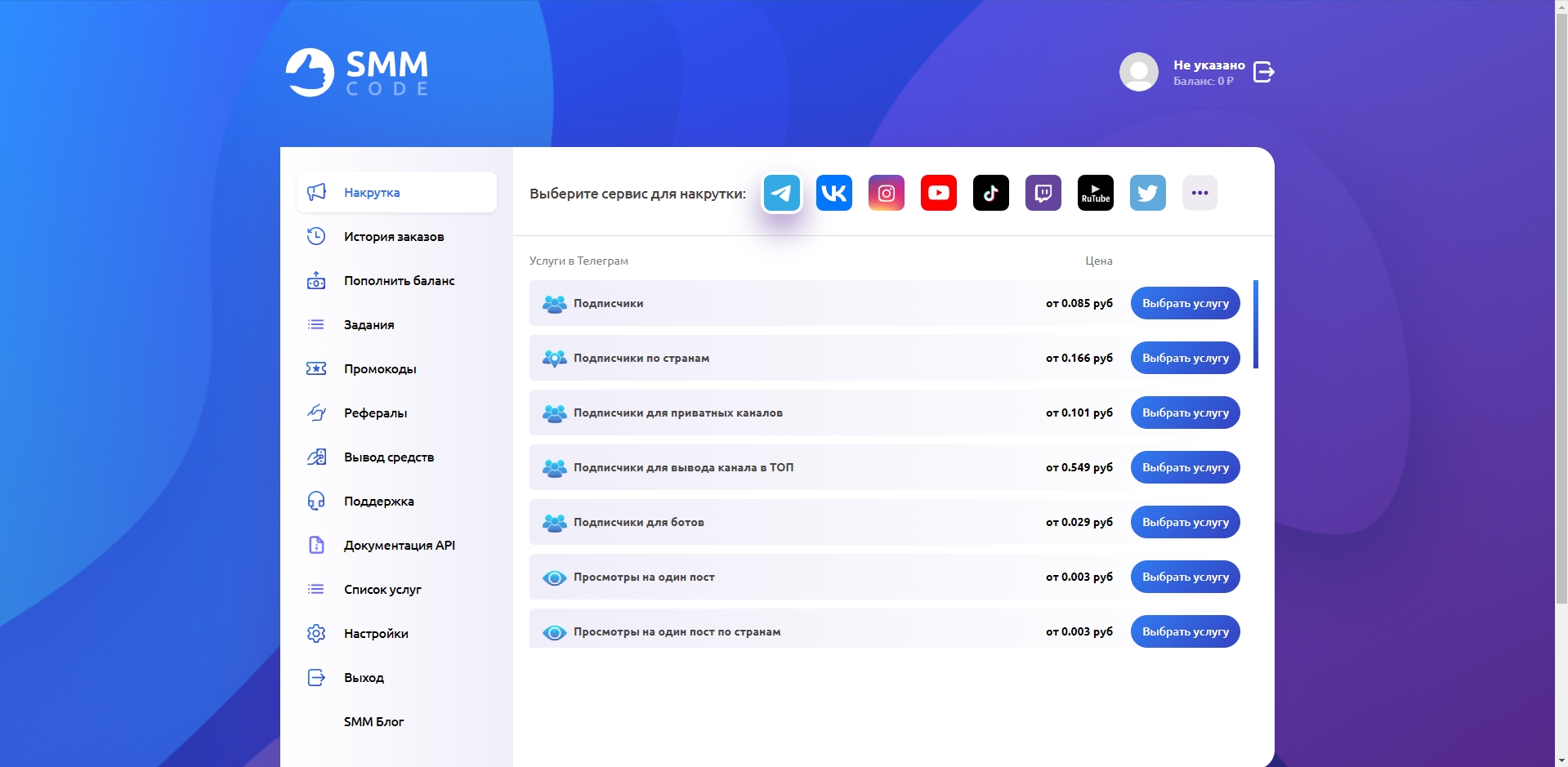
Task: Select the YouTube service icon
Action: 939,193
